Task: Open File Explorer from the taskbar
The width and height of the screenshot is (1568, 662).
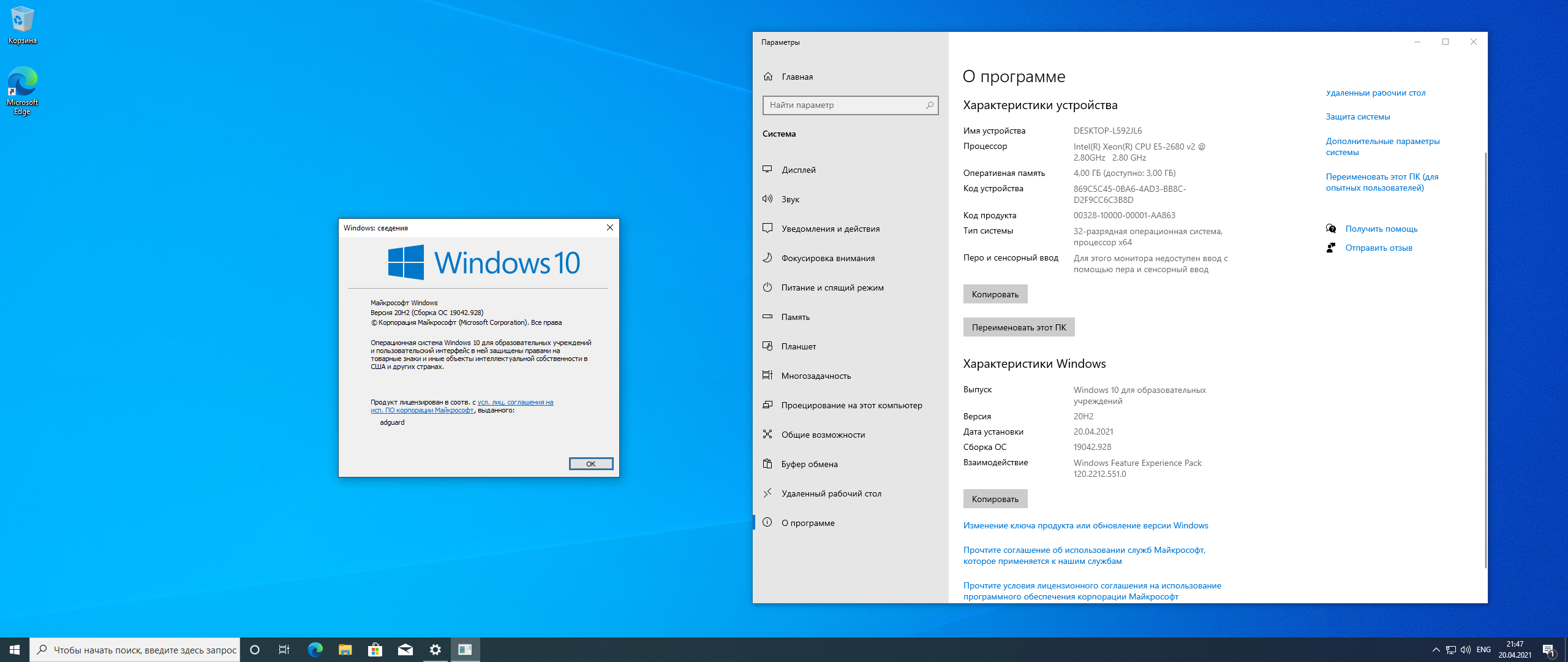Action: pos(345,650)
